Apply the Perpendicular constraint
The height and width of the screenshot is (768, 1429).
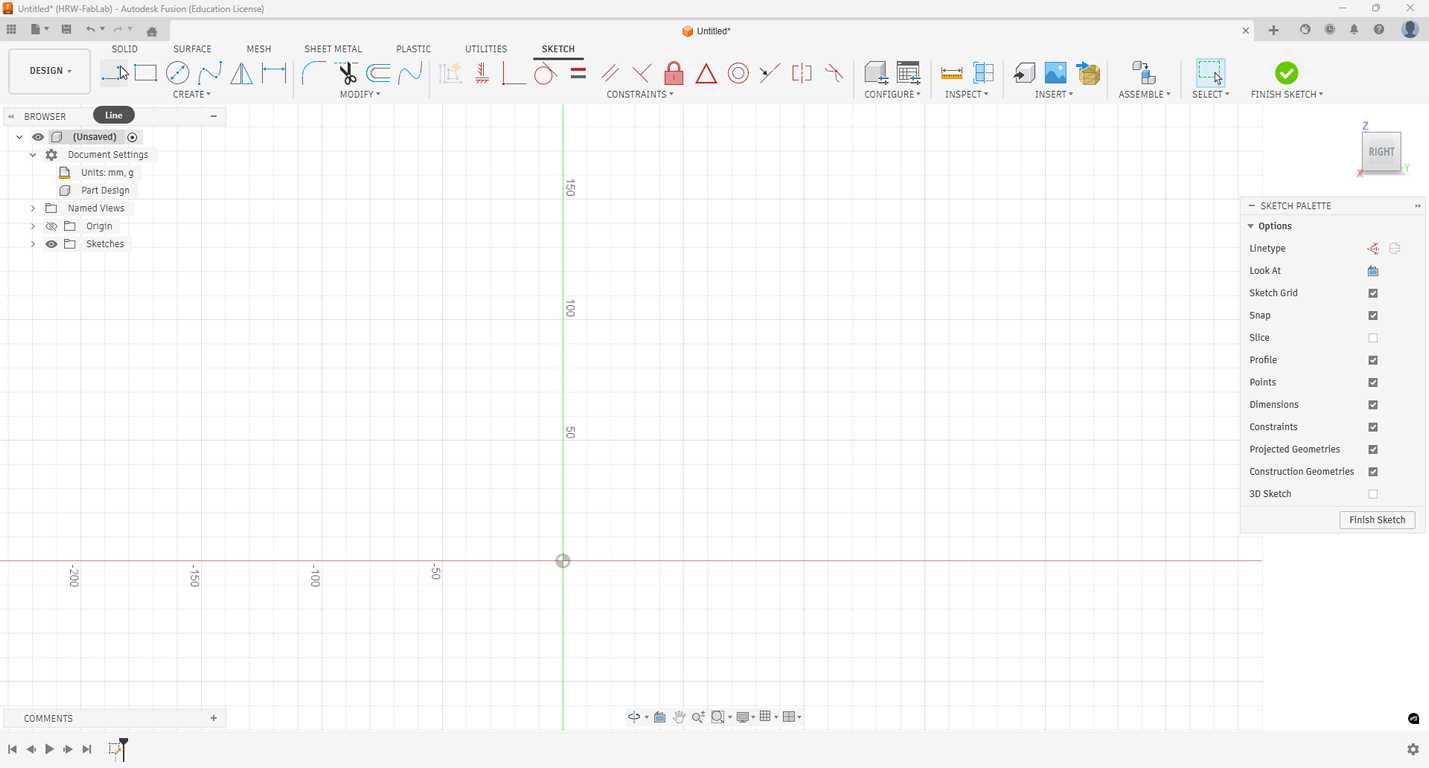pos(642,73)
